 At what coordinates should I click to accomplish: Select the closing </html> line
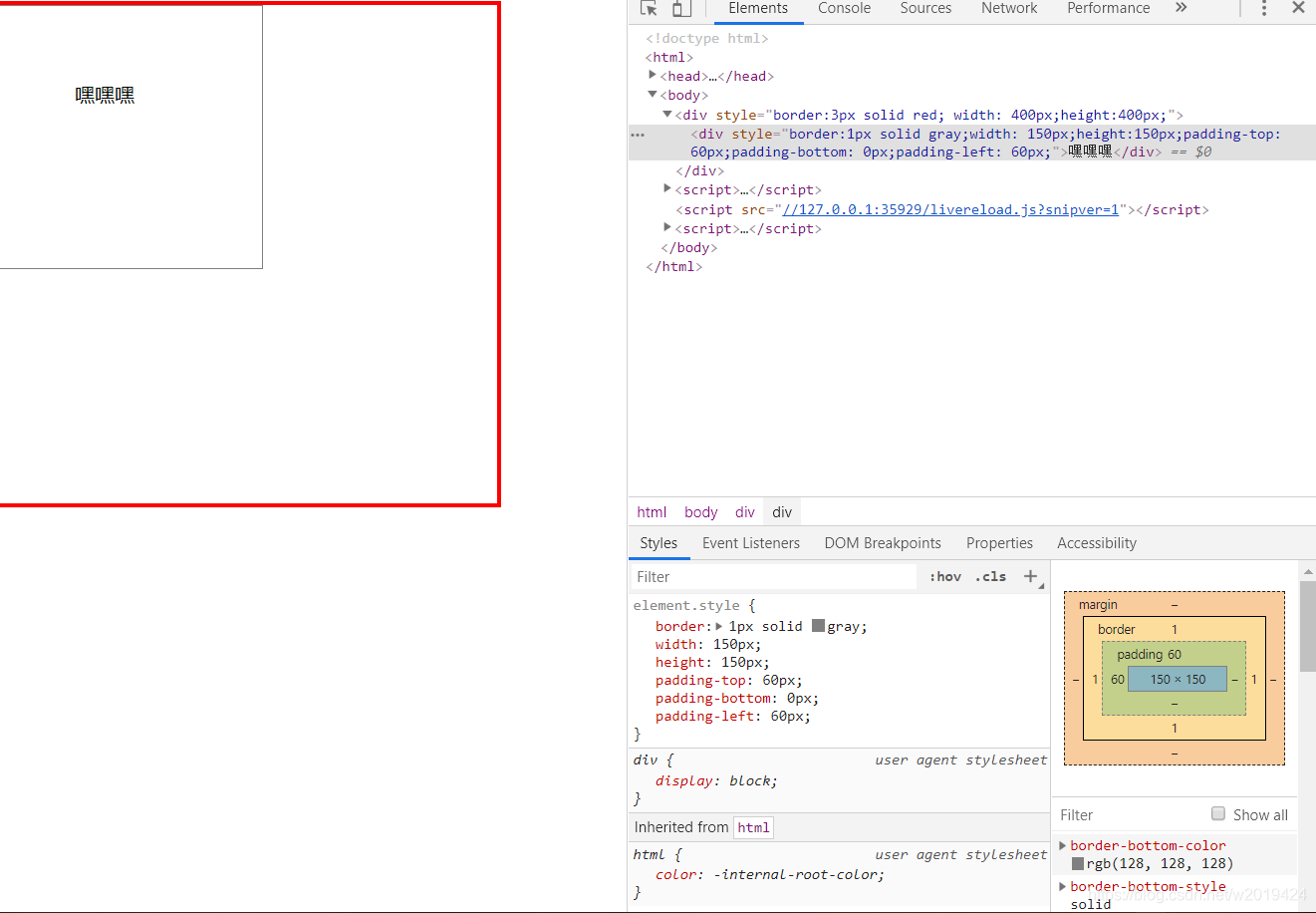673,266
